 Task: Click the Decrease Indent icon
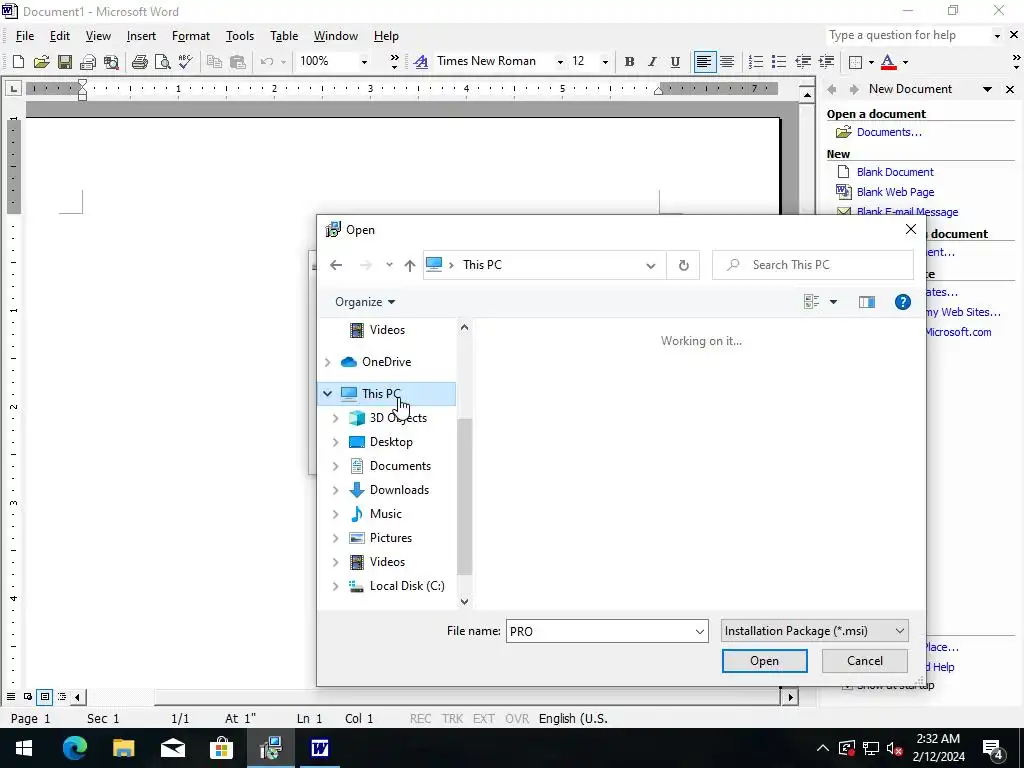click(803, 62)
